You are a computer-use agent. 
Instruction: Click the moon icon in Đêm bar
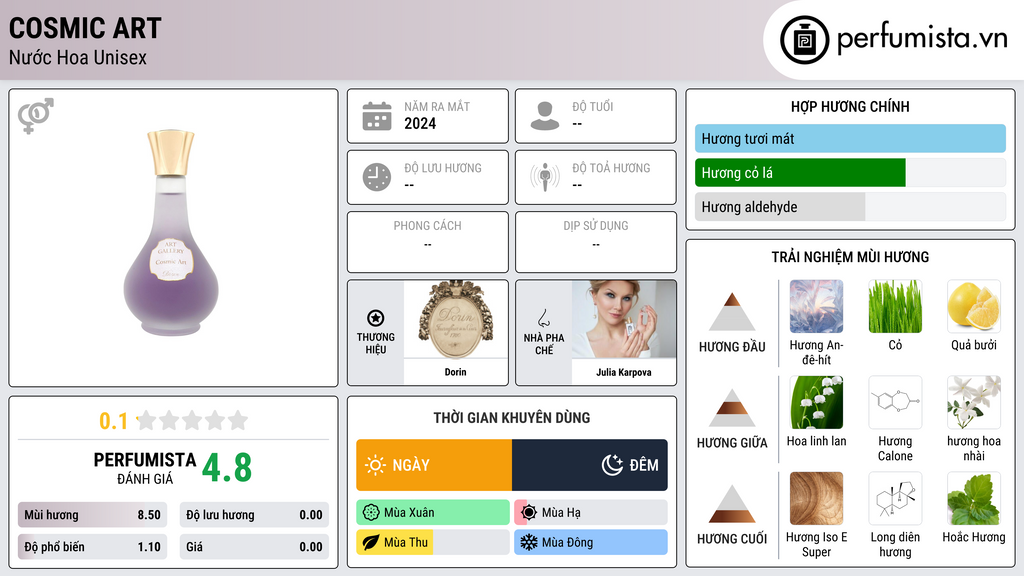[612, 465]
